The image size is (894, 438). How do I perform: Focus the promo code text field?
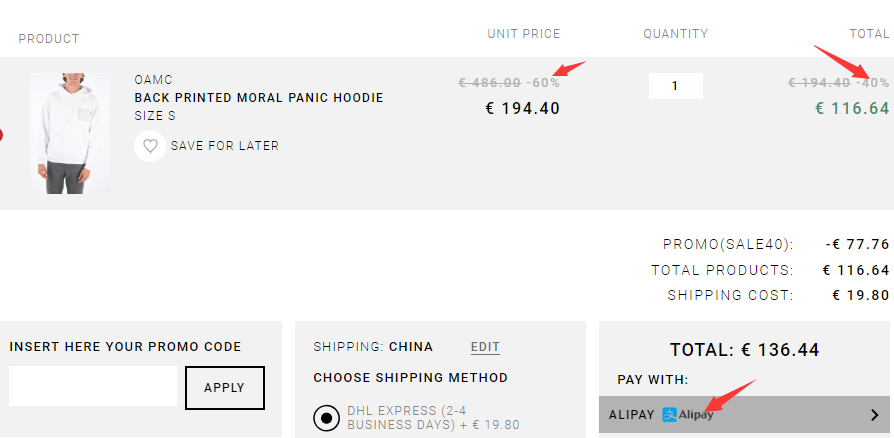tap(93, 386)
